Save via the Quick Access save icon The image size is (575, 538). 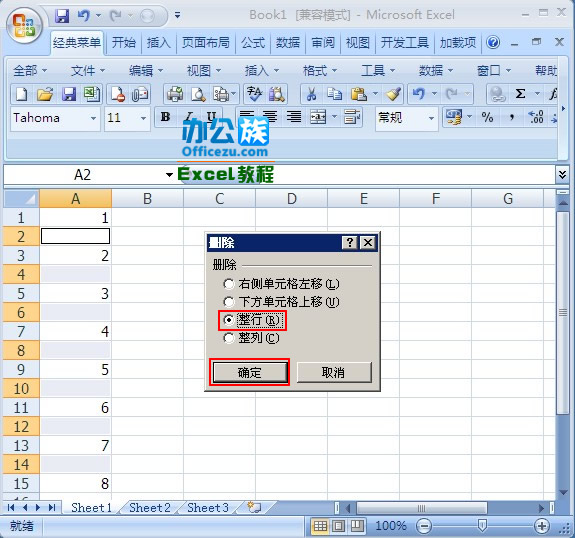pyautogui.click(x=62, y=16)
